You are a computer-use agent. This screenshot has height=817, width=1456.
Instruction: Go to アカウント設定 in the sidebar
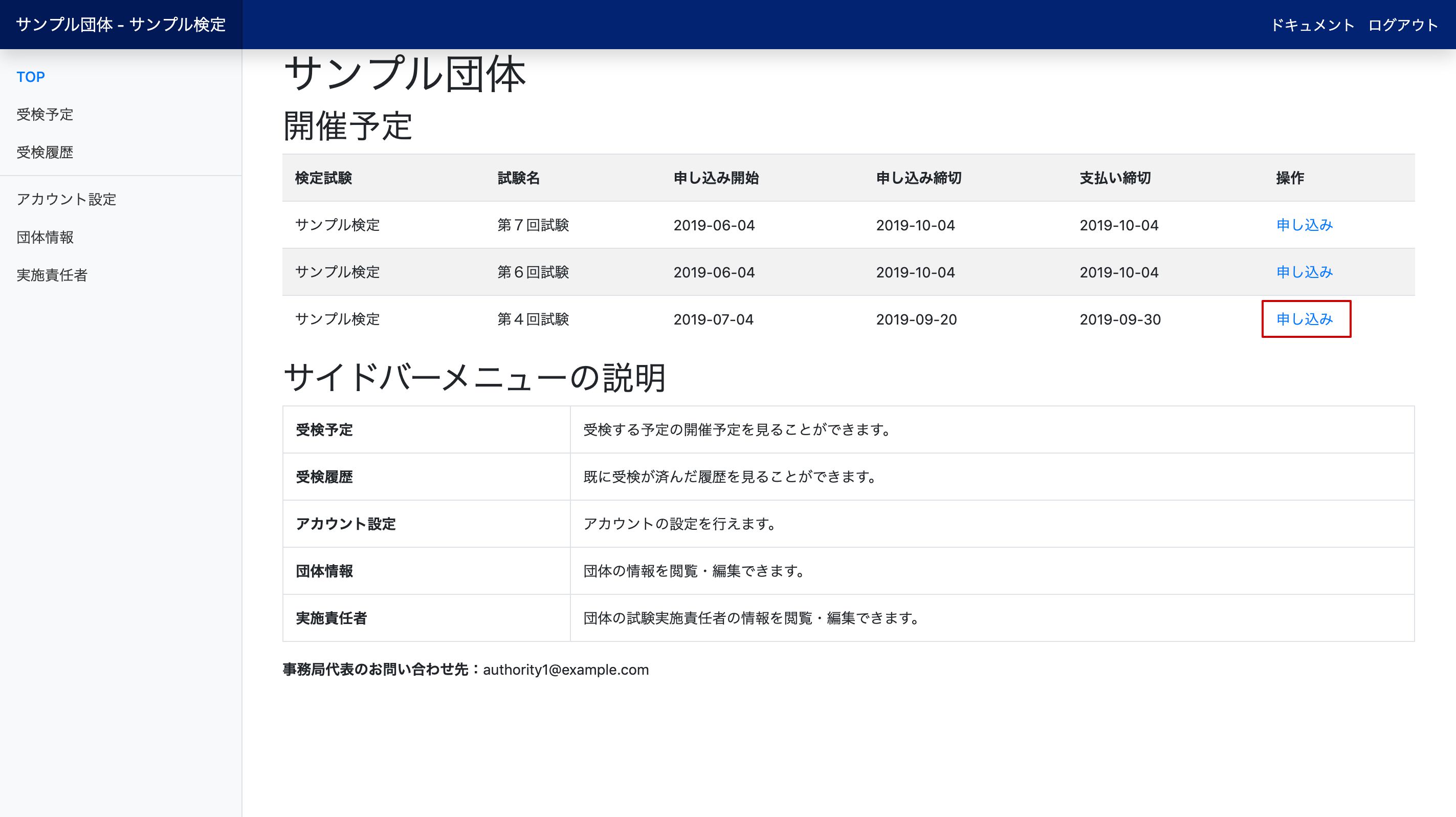pos(66,199)
